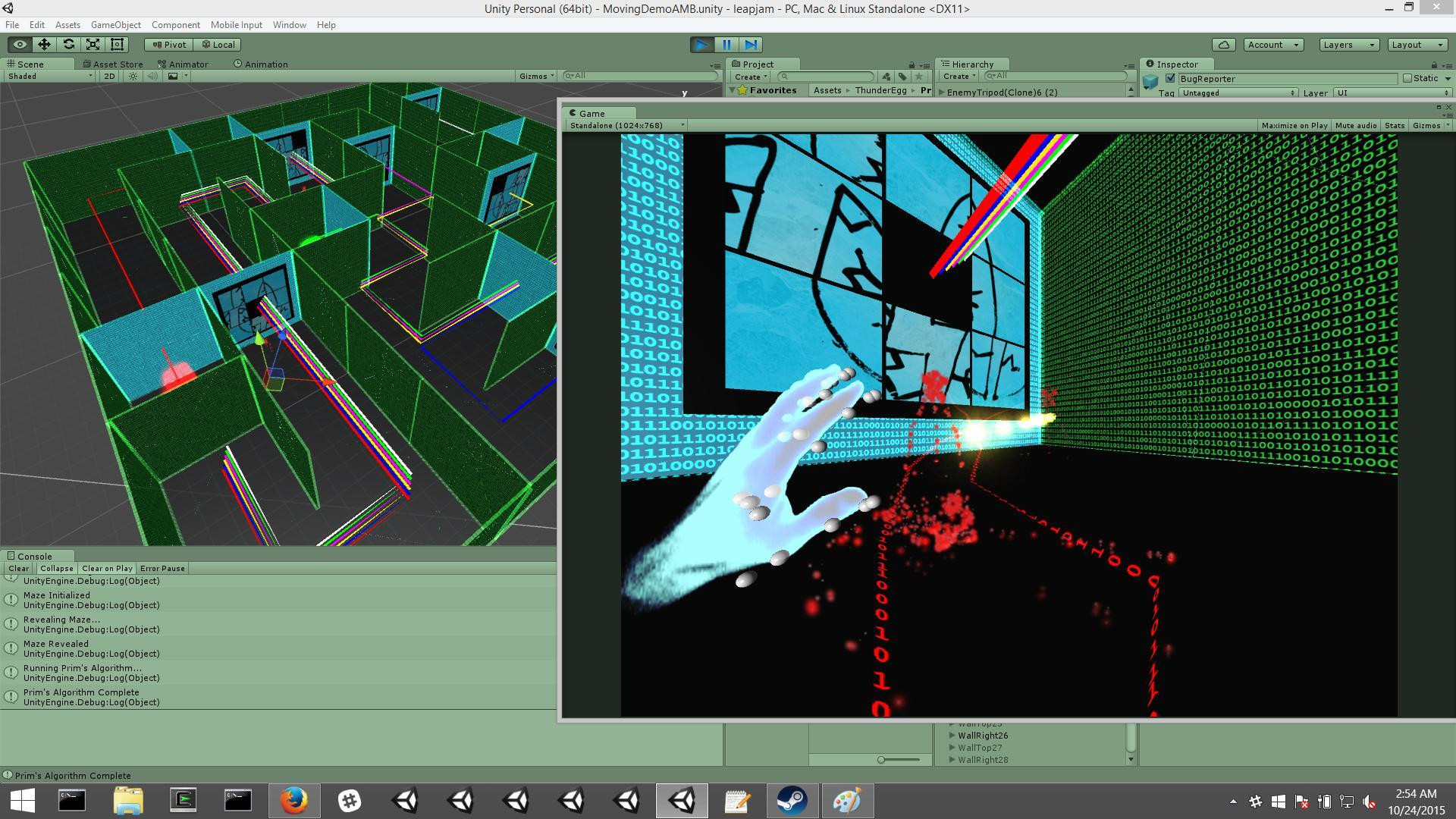The image size is (1456, 819).
Task: Toggle Mute audio in Game view
Action: [x=1356, y=125]
